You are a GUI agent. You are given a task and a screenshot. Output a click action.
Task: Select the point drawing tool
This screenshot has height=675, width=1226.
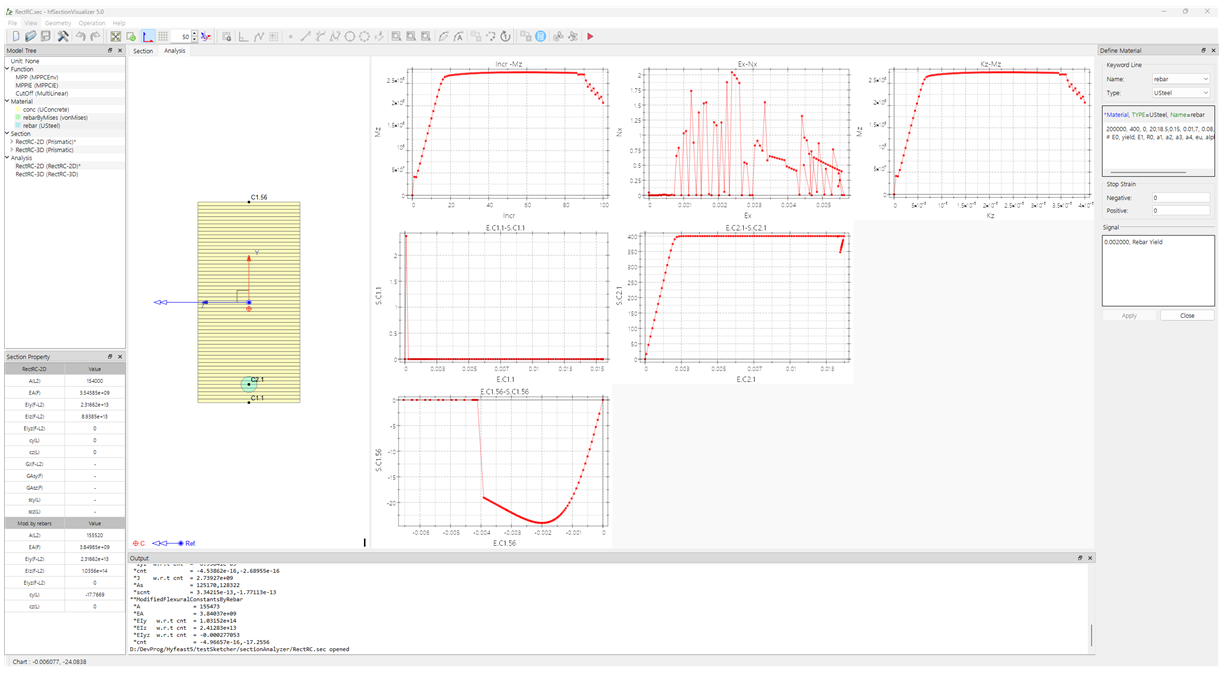(x=291, y=36)
